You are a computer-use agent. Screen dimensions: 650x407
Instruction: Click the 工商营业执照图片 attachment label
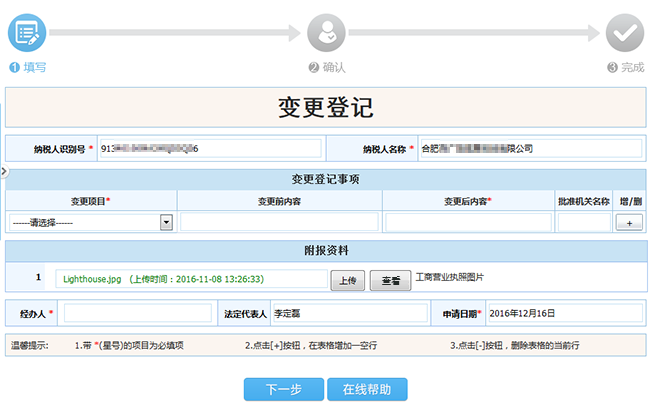click(456, 275)
